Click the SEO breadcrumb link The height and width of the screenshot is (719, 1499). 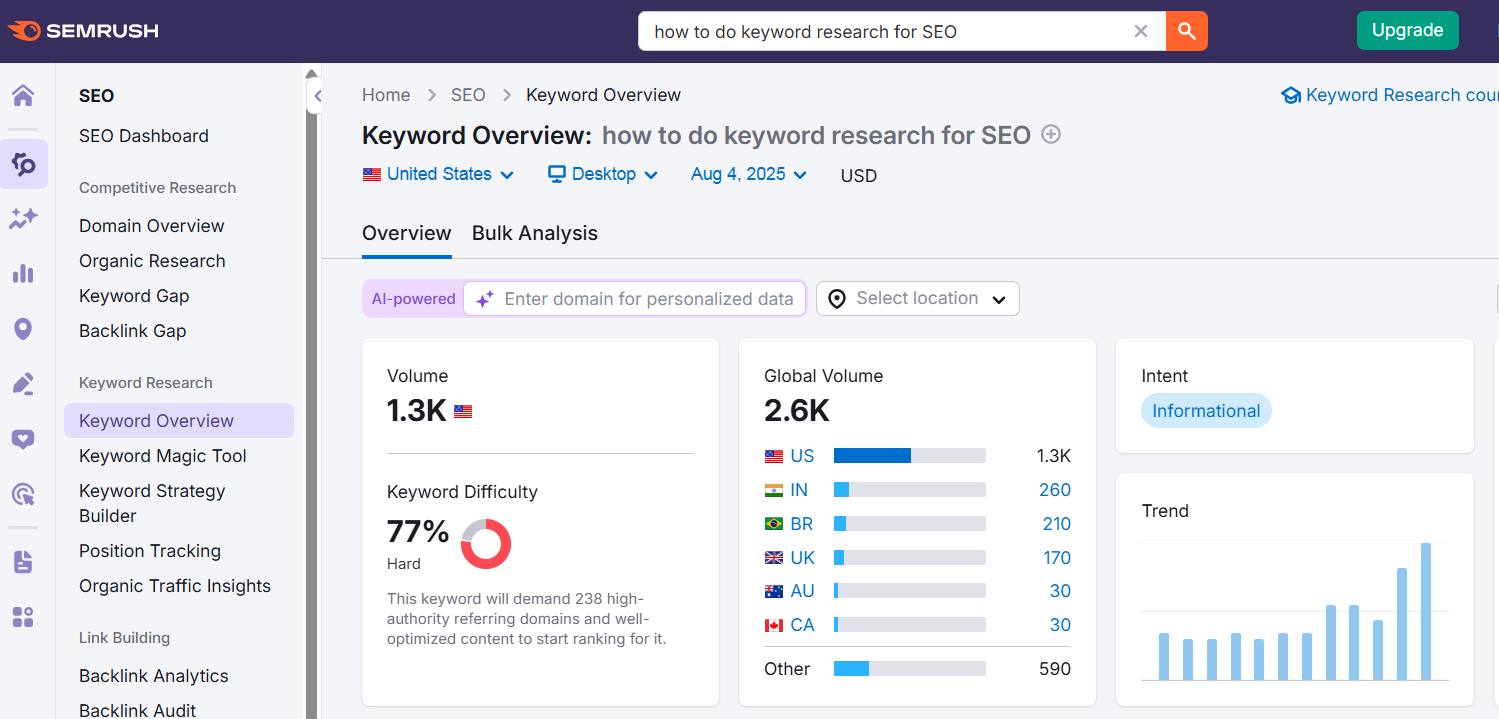[468, 95]
